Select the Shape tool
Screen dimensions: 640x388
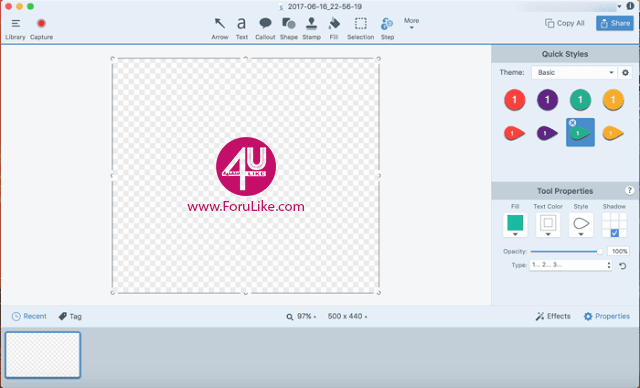(x=289, y=29)
